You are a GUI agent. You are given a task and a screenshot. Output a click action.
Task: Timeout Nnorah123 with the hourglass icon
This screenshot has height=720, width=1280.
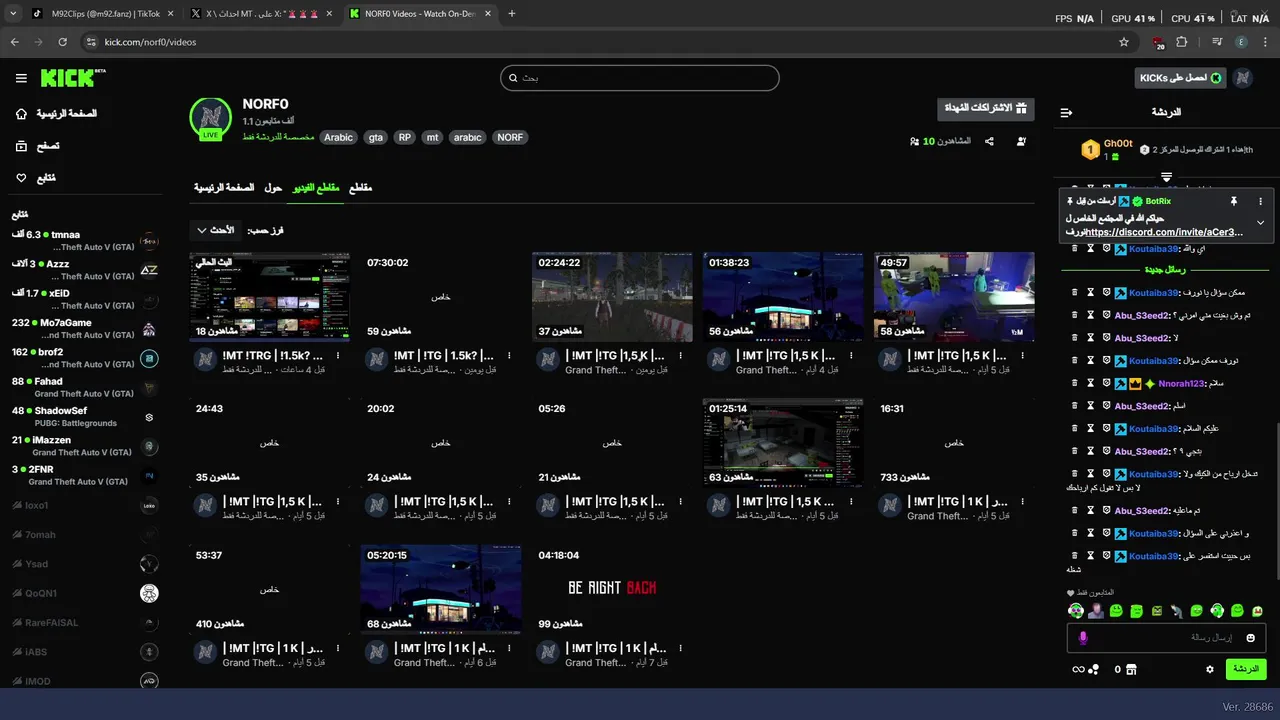click(x=1091, y=383)
